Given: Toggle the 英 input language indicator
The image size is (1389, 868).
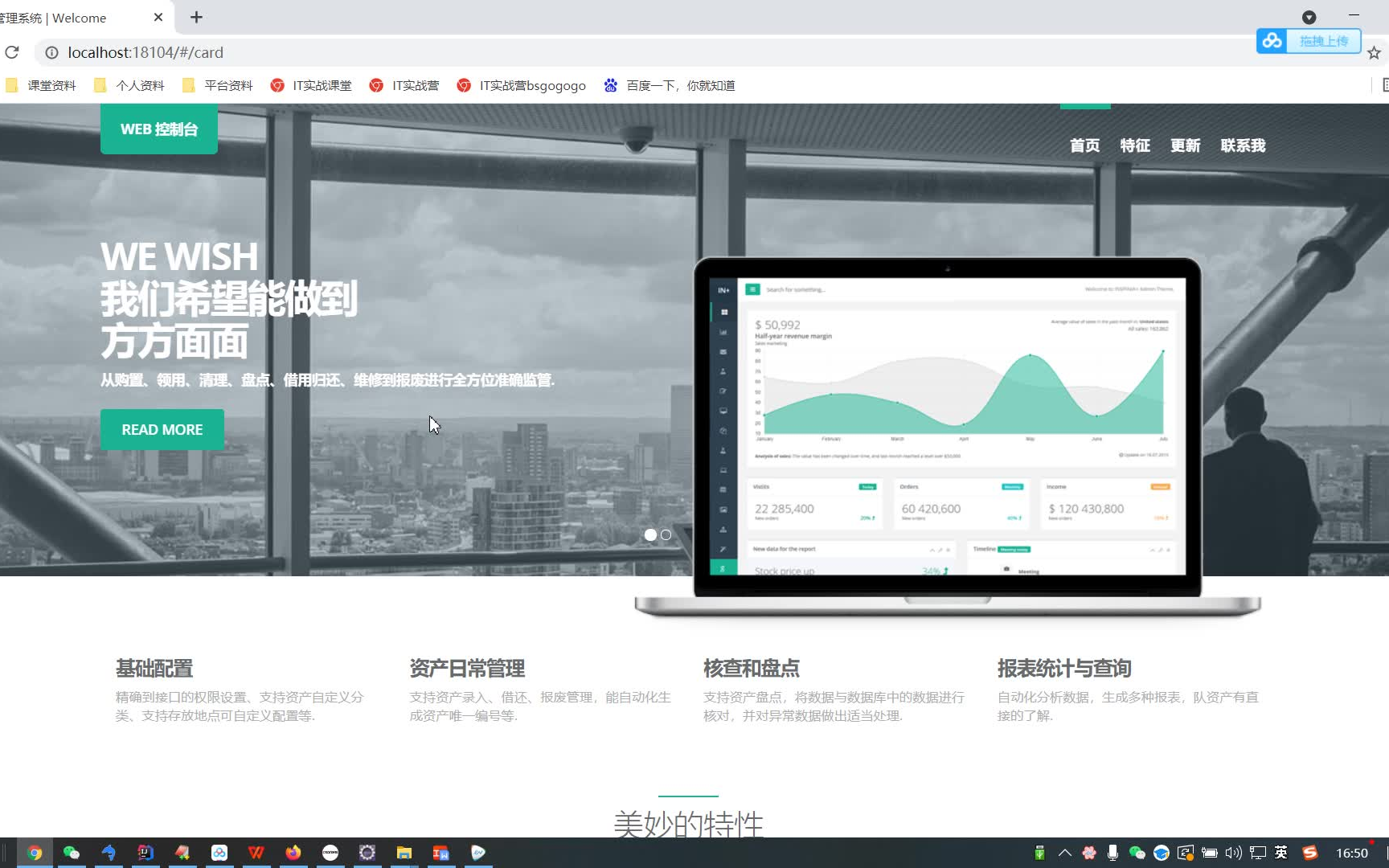Looking at the screenshot, I should pyautogui.click(x=1280, y=853).
